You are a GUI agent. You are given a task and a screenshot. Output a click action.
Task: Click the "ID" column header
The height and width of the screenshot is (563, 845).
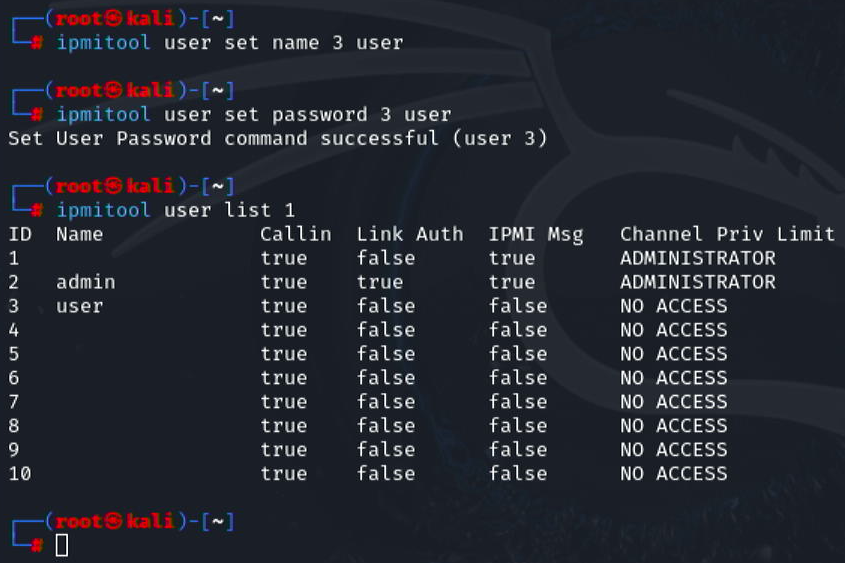[x=20, y=234]
